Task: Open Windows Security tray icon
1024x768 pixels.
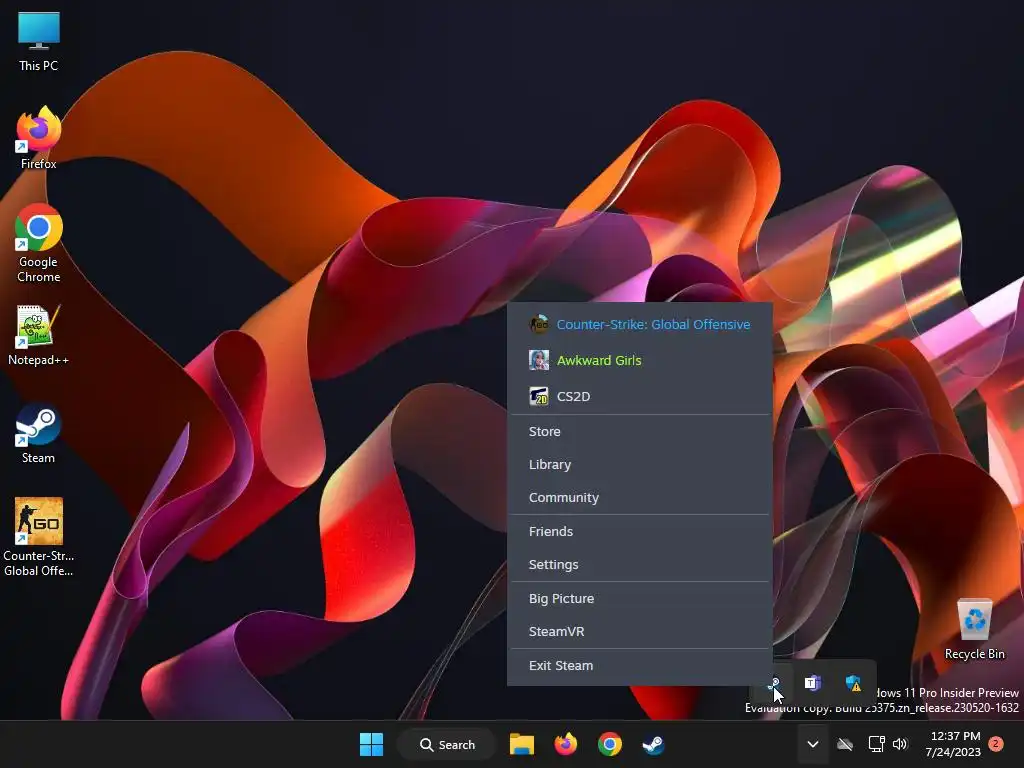Action: coord(853,683)
